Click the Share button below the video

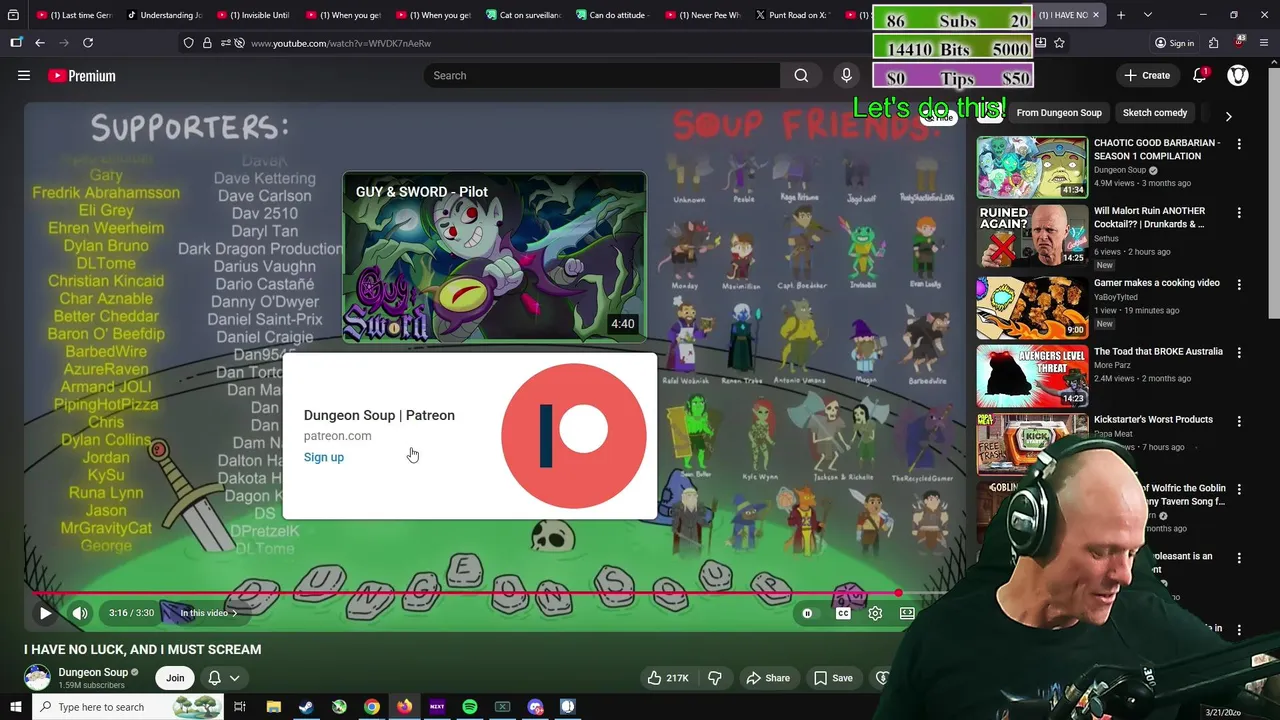pos(768,678)
